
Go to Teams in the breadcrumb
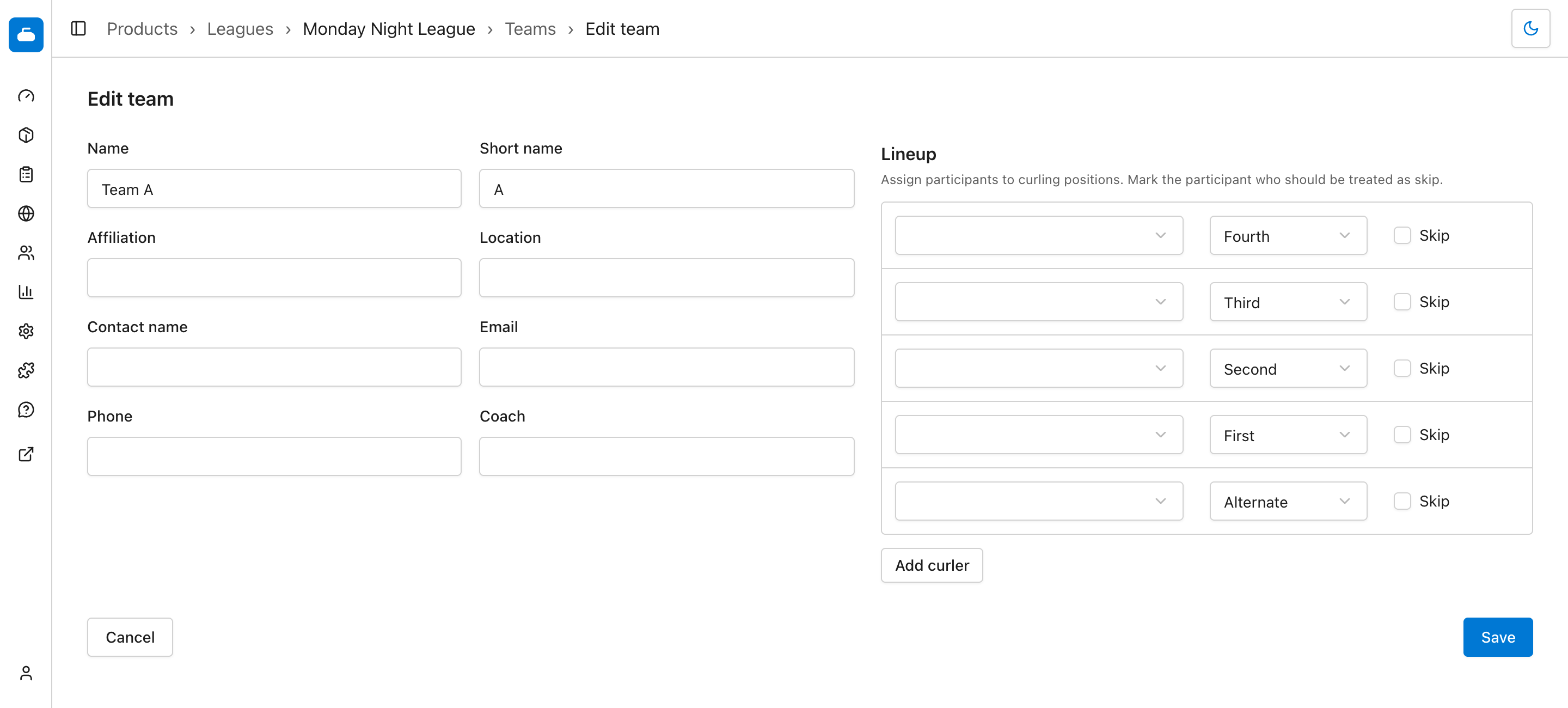pos(530,29)
